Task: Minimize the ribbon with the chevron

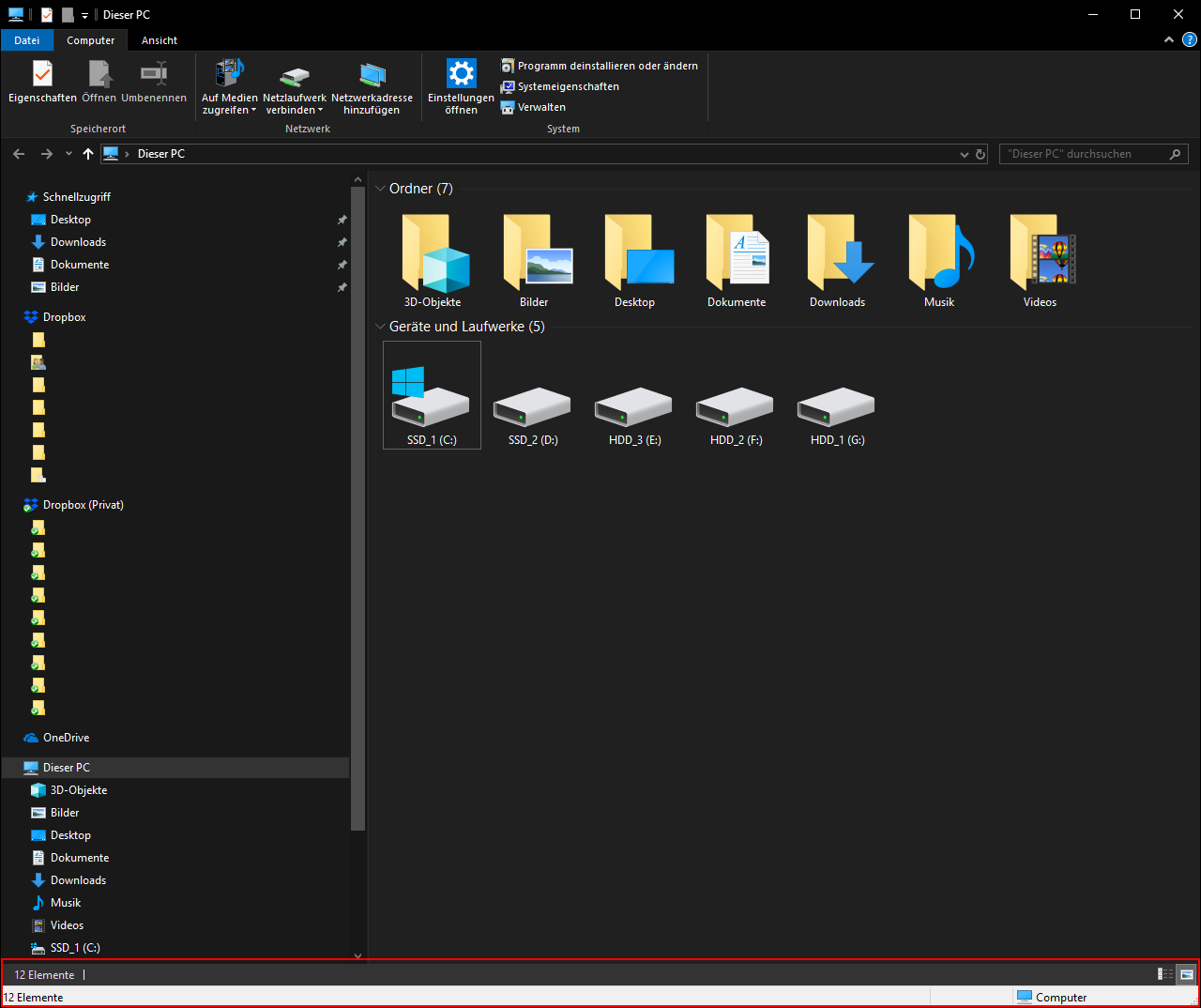Action: coord(1169,40)
